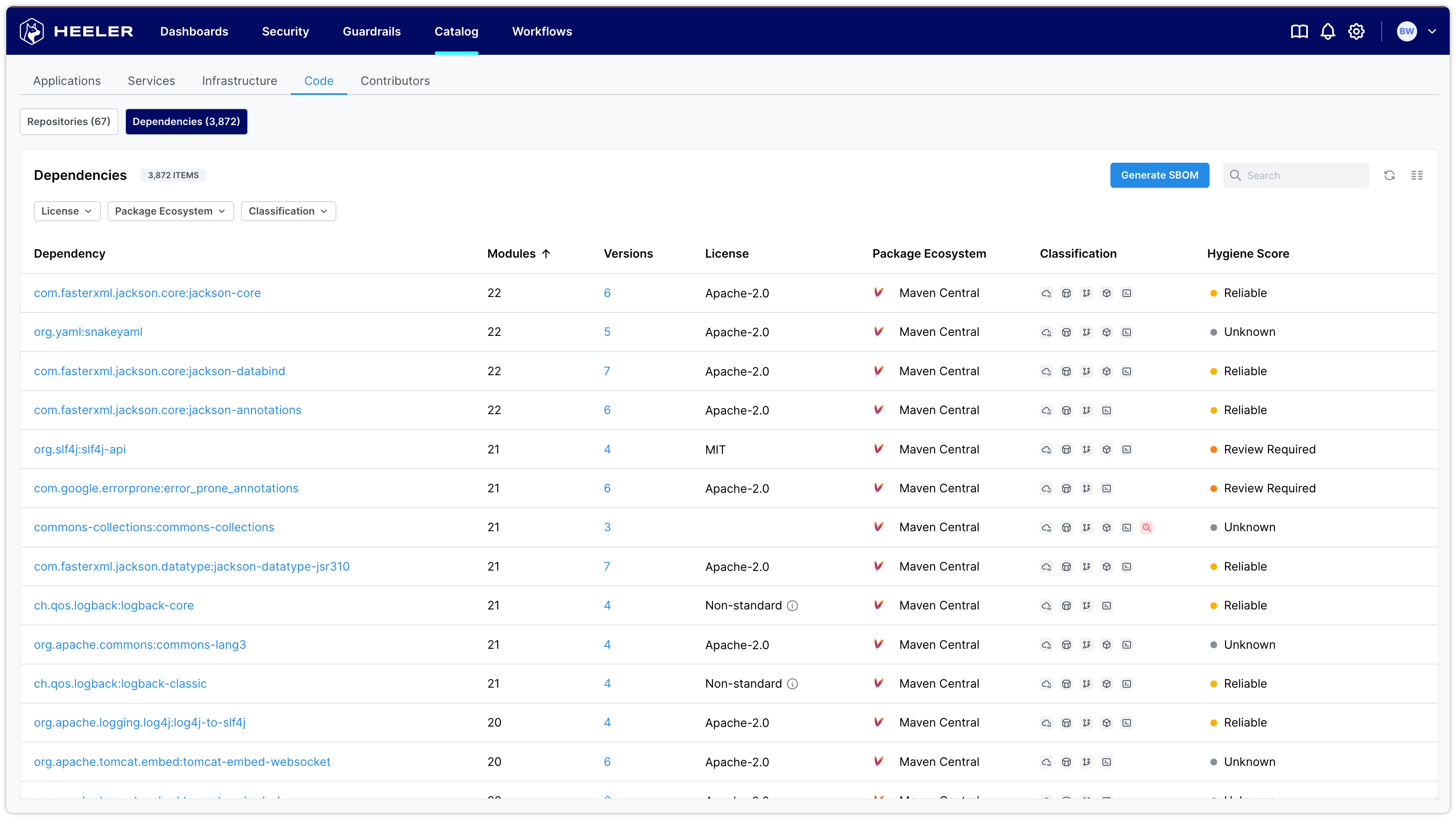Image resolution: width=1456 pixels, height=819 pixels.
Task: Click the cloud classification icon for jackson-core
Action: 1046,293
